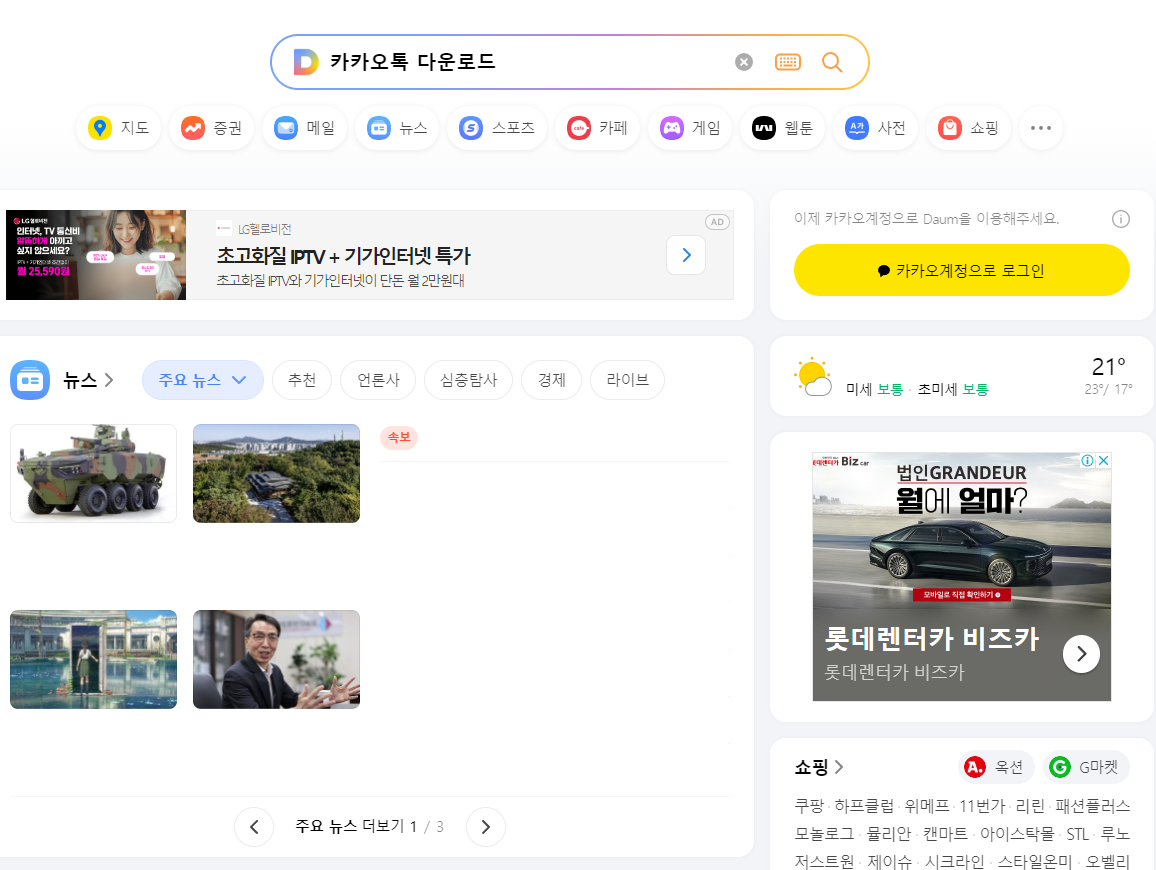Click the 21° temperature reading

1108,366
